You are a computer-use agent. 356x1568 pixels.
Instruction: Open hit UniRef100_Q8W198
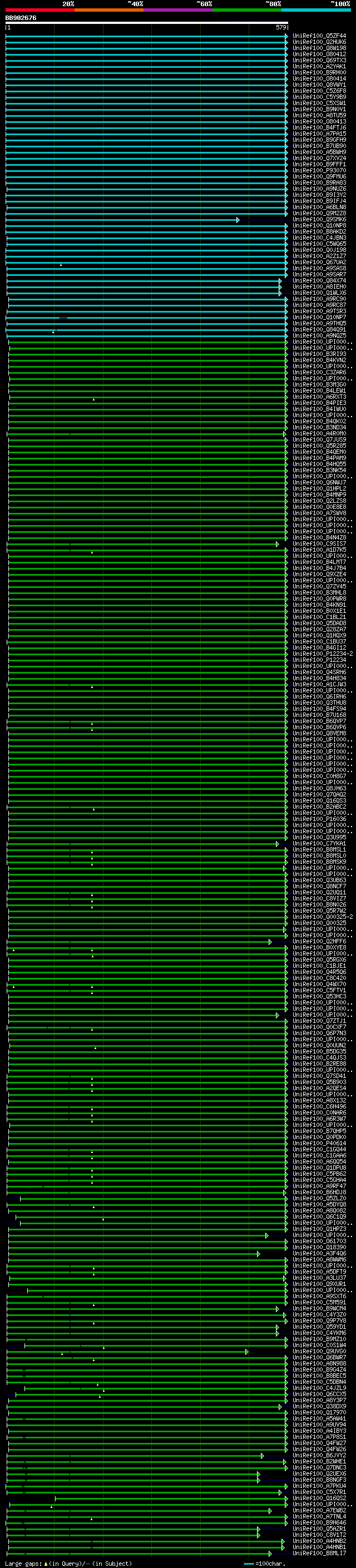pyautogui.click(x=319, y=48)
